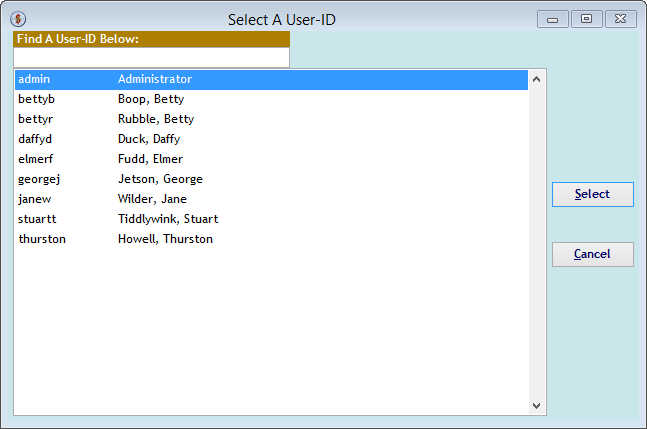Screen dimensions: 647x429
Task: Click the Cancel button
Action: tap(593, 254)
